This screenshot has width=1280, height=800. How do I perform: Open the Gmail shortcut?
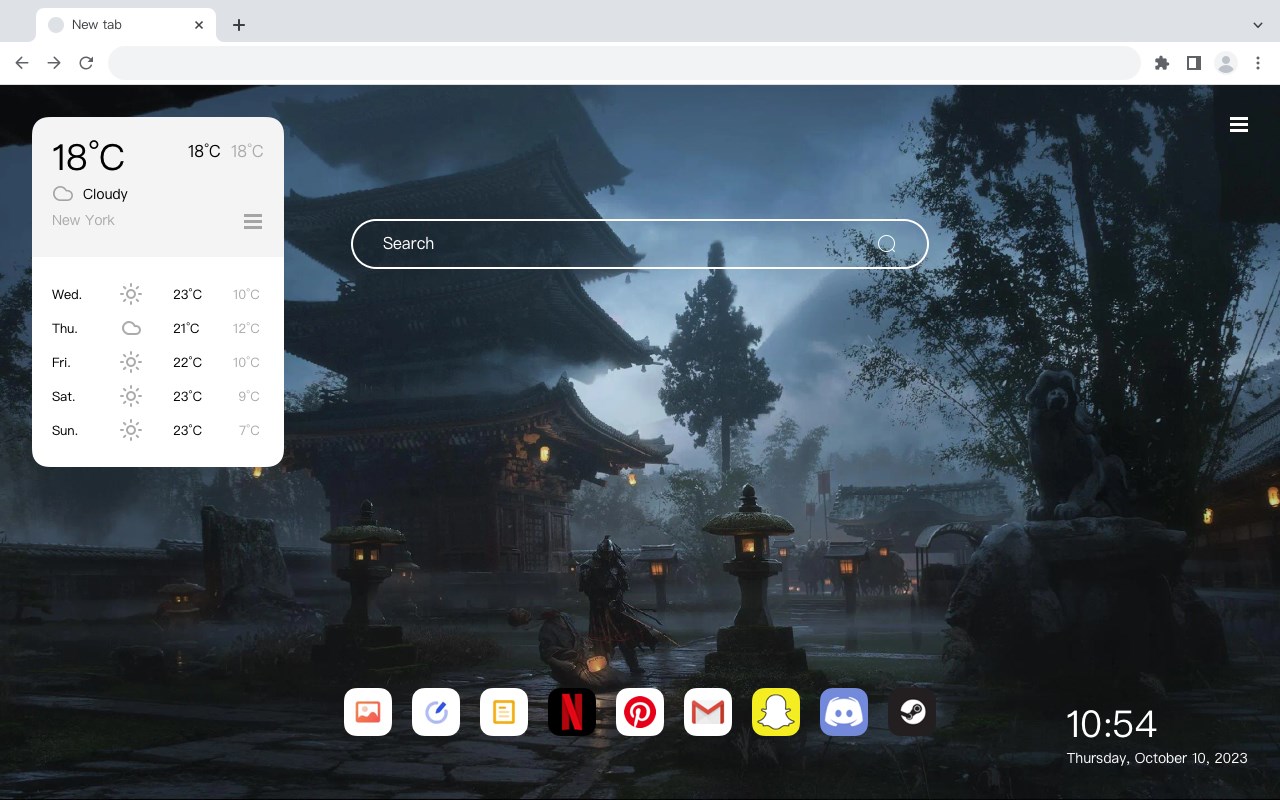click(708, 712)
